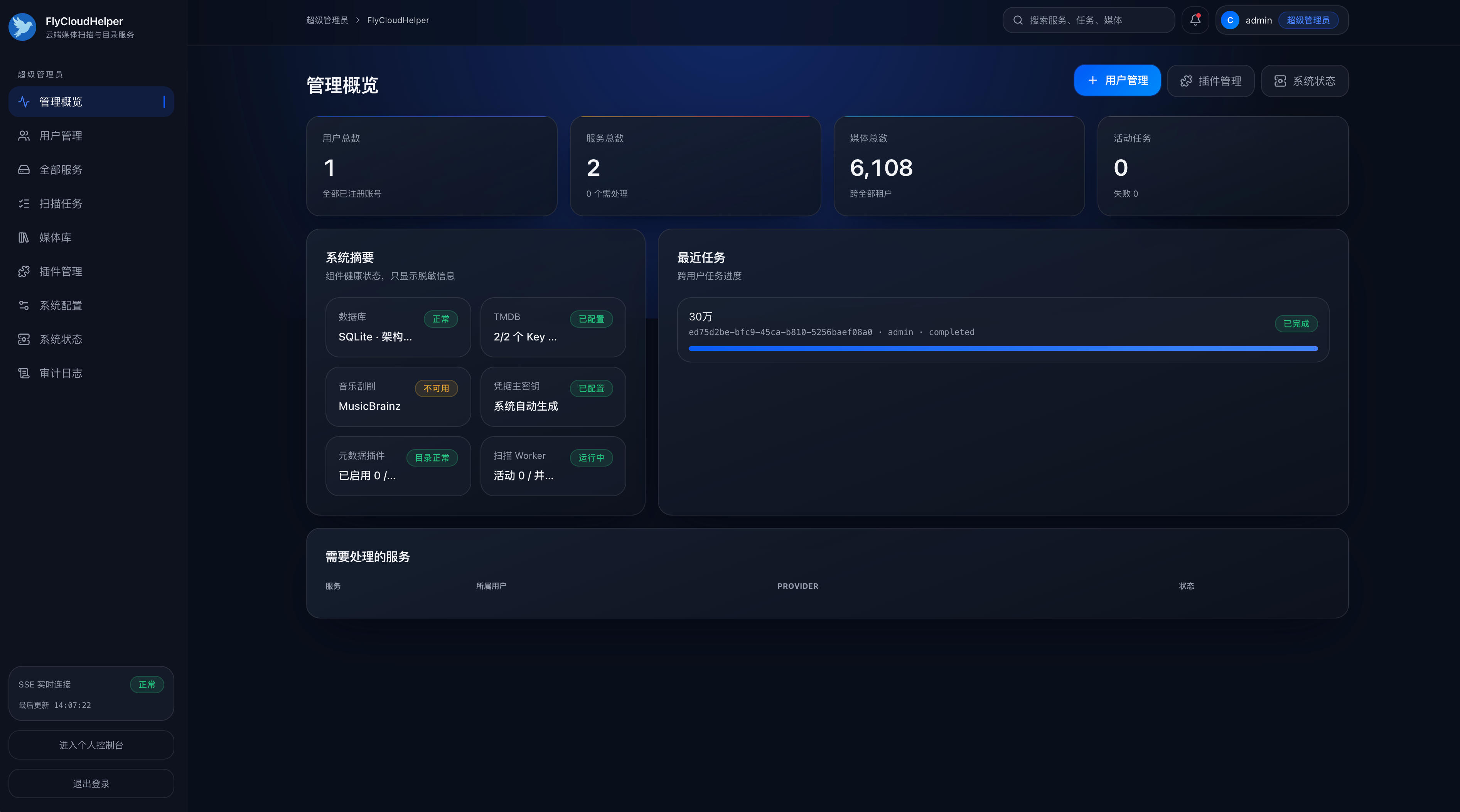Click the 正常 badge on 数据库 tile
This screenshot has width=1460, height=812.
tap(441, 319)
